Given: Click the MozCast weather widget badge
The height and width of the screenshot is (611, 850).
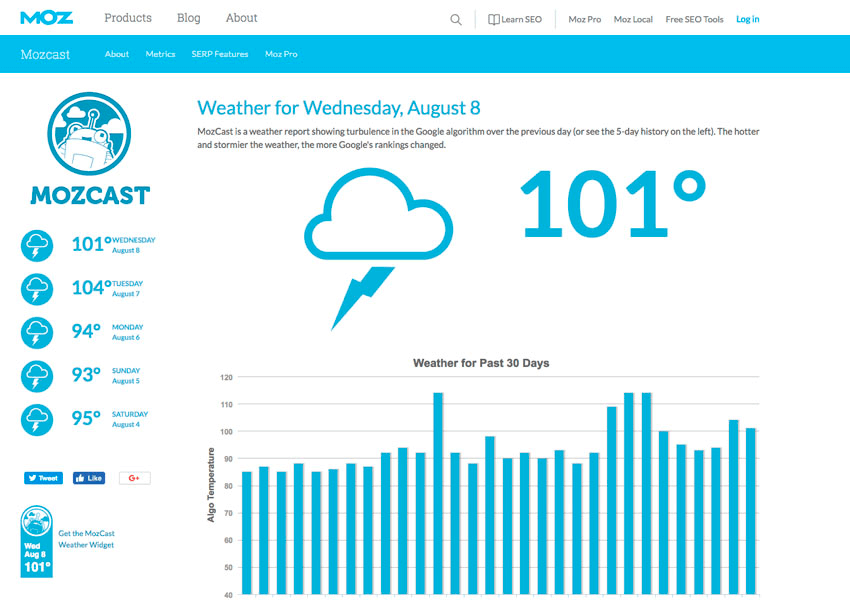Looking at the screenshot, I should point(36,541).
